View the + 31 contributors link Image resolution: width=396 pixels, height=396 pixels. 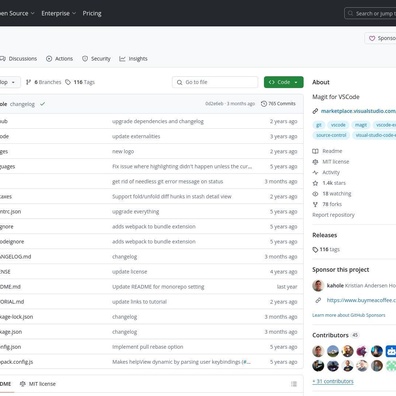pyautogui.click(x=333, y=381)
